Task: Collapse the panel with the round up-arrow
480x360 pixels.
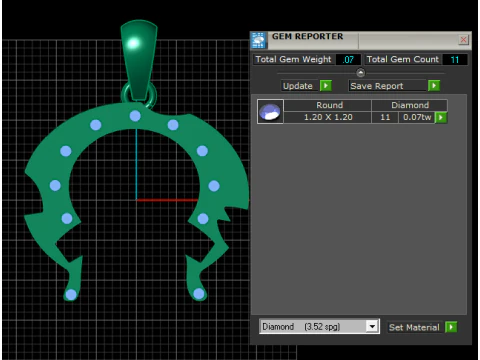Action: [x=360, y=73]
